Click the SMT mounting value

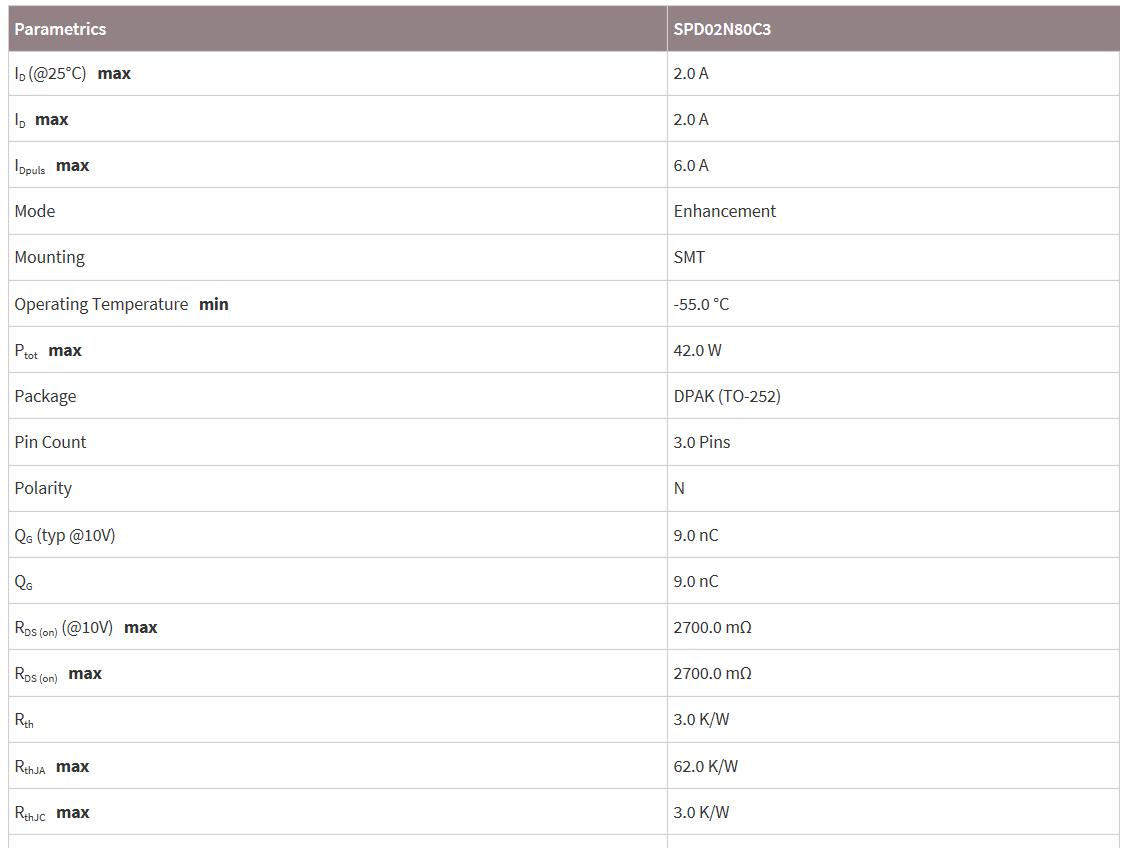tap(689, 258)
